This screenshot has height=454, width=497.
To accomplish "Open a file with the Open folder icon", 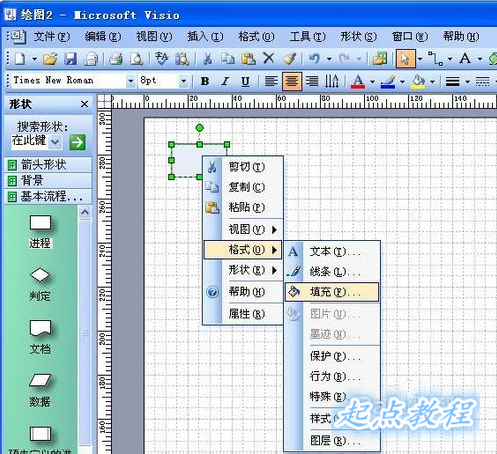I will click(x=50, y=59).
